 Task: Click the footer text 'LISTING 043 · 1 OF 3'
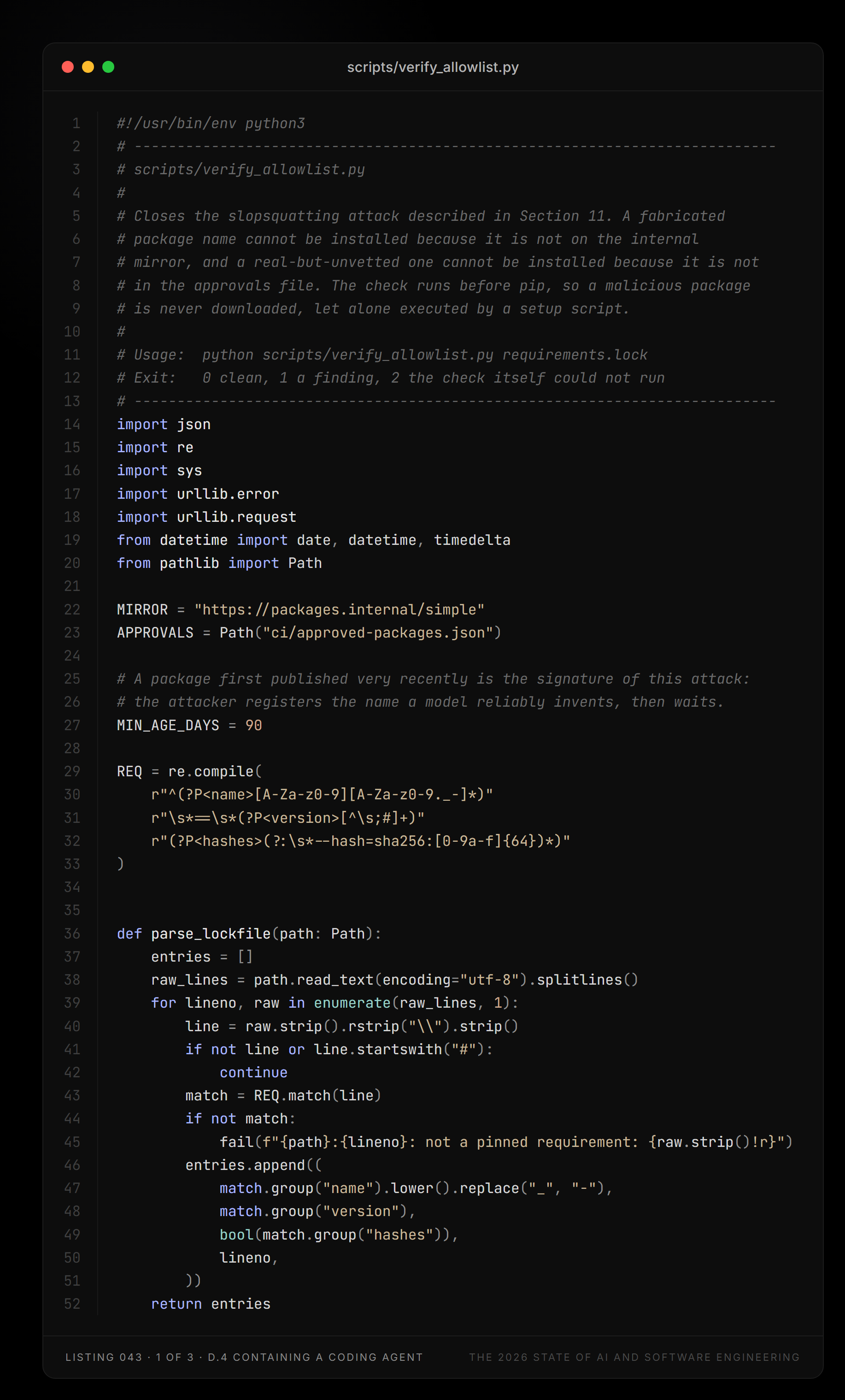(129, 1357)
